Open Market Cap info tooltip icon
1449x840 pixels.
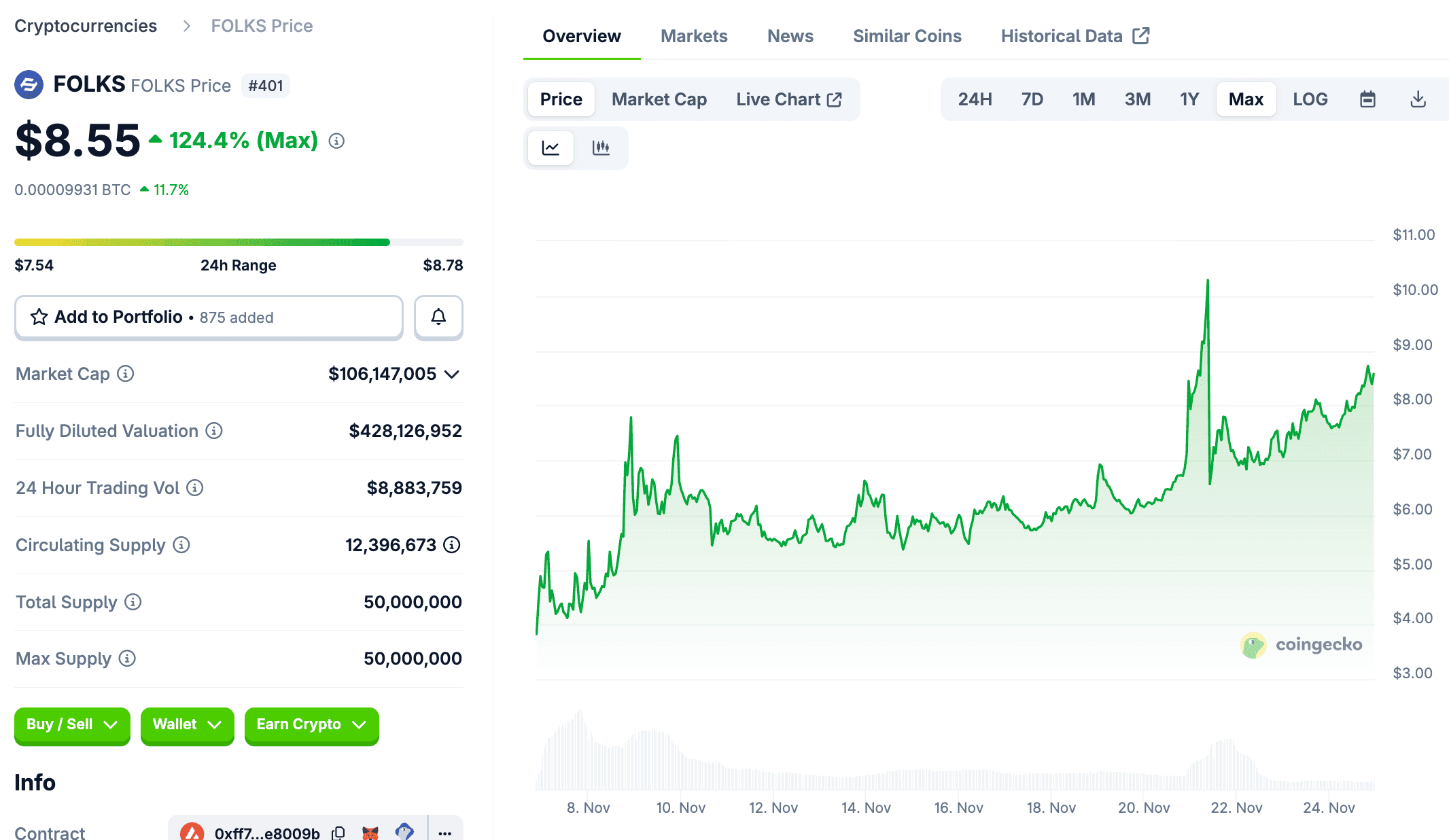coord(126,374)
